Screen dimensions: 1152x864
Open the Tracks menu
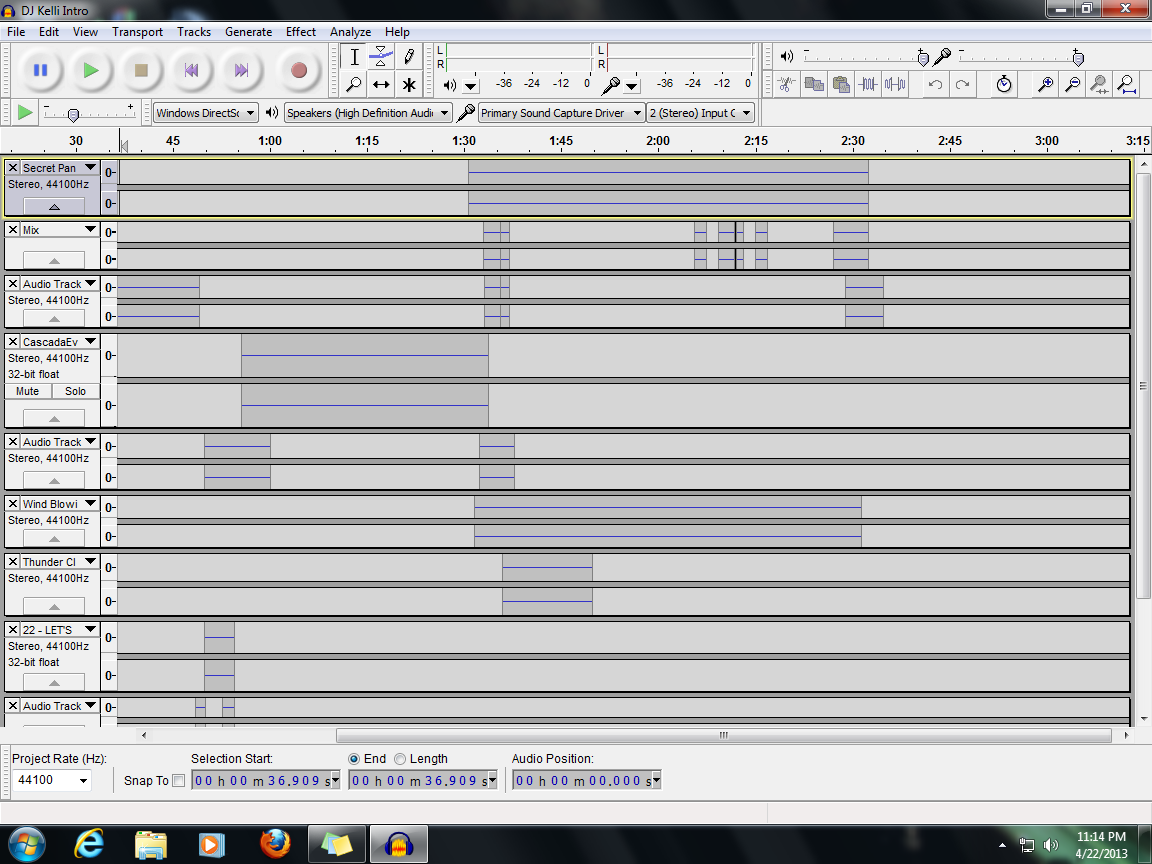tap(194, 32)
